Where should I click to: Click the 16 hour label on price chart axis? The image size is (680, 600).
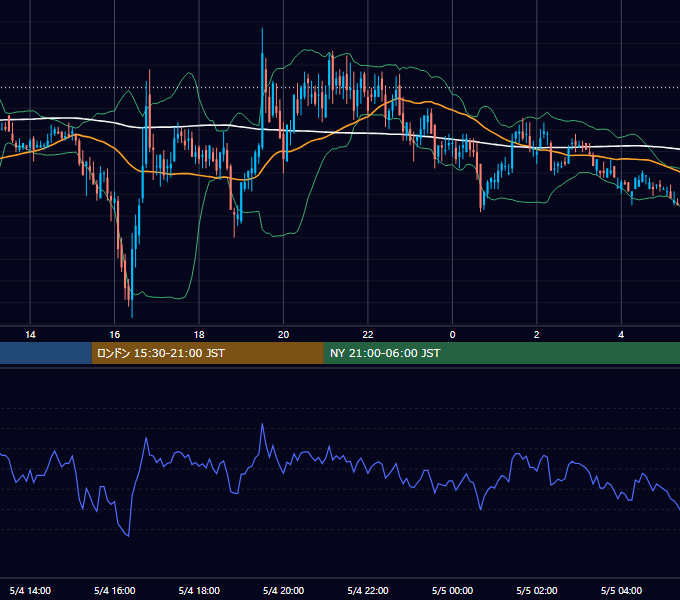click(114, 335)
